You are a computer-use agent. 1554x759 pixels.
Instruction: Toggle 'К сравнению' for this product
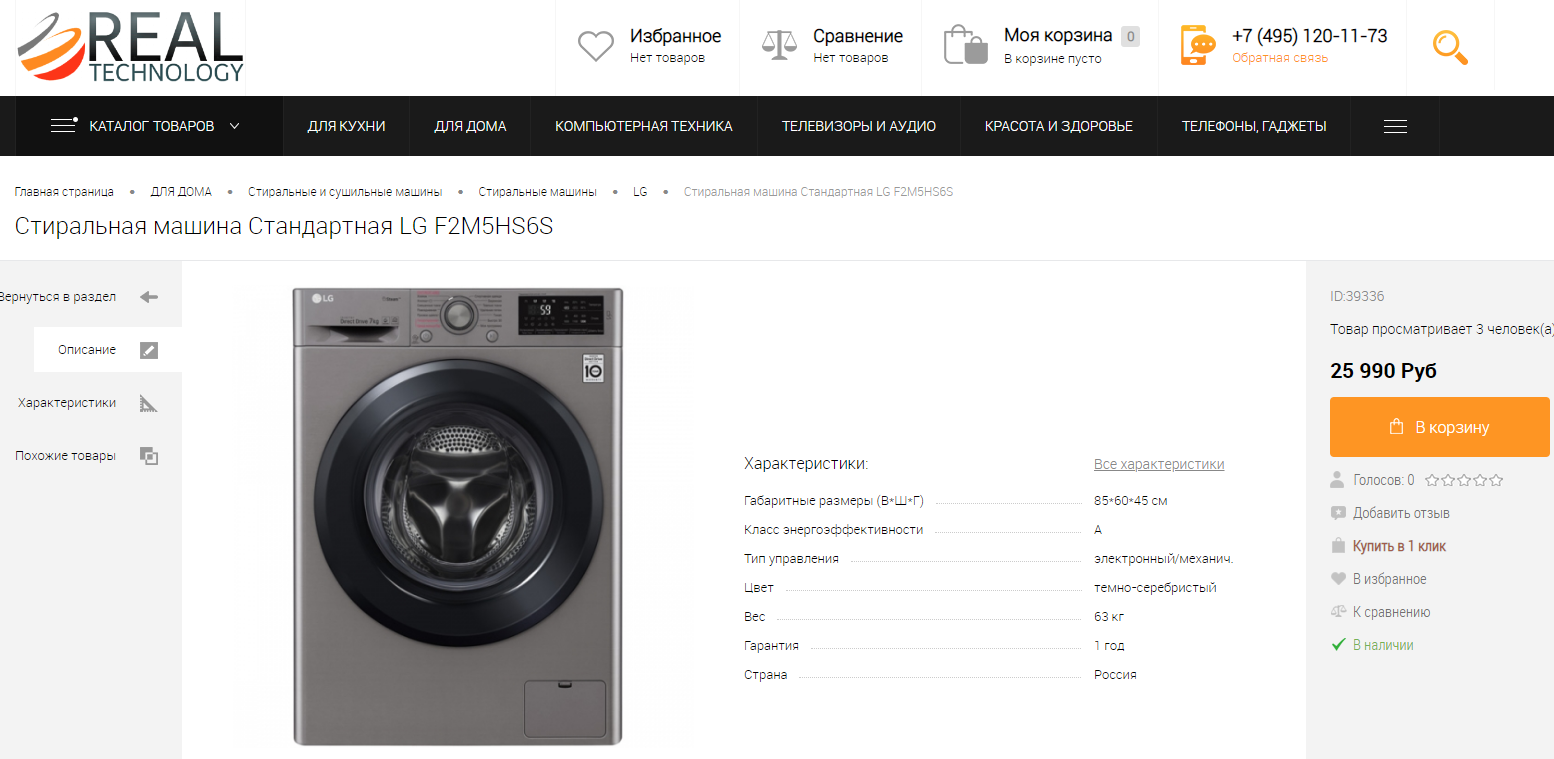pyautogui.click(x=1391, y=612)
